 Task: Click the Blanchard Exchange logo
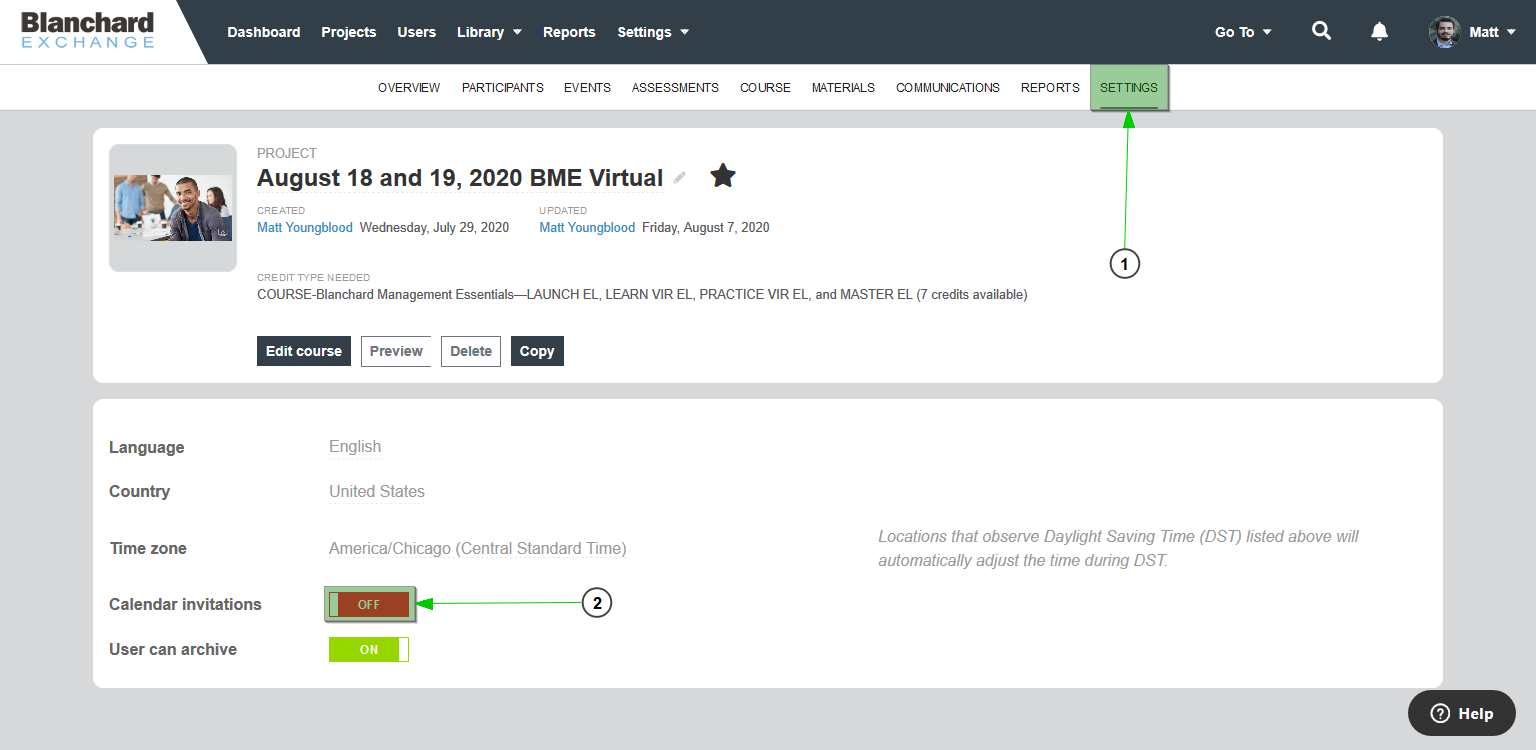(x=88, y=31)
